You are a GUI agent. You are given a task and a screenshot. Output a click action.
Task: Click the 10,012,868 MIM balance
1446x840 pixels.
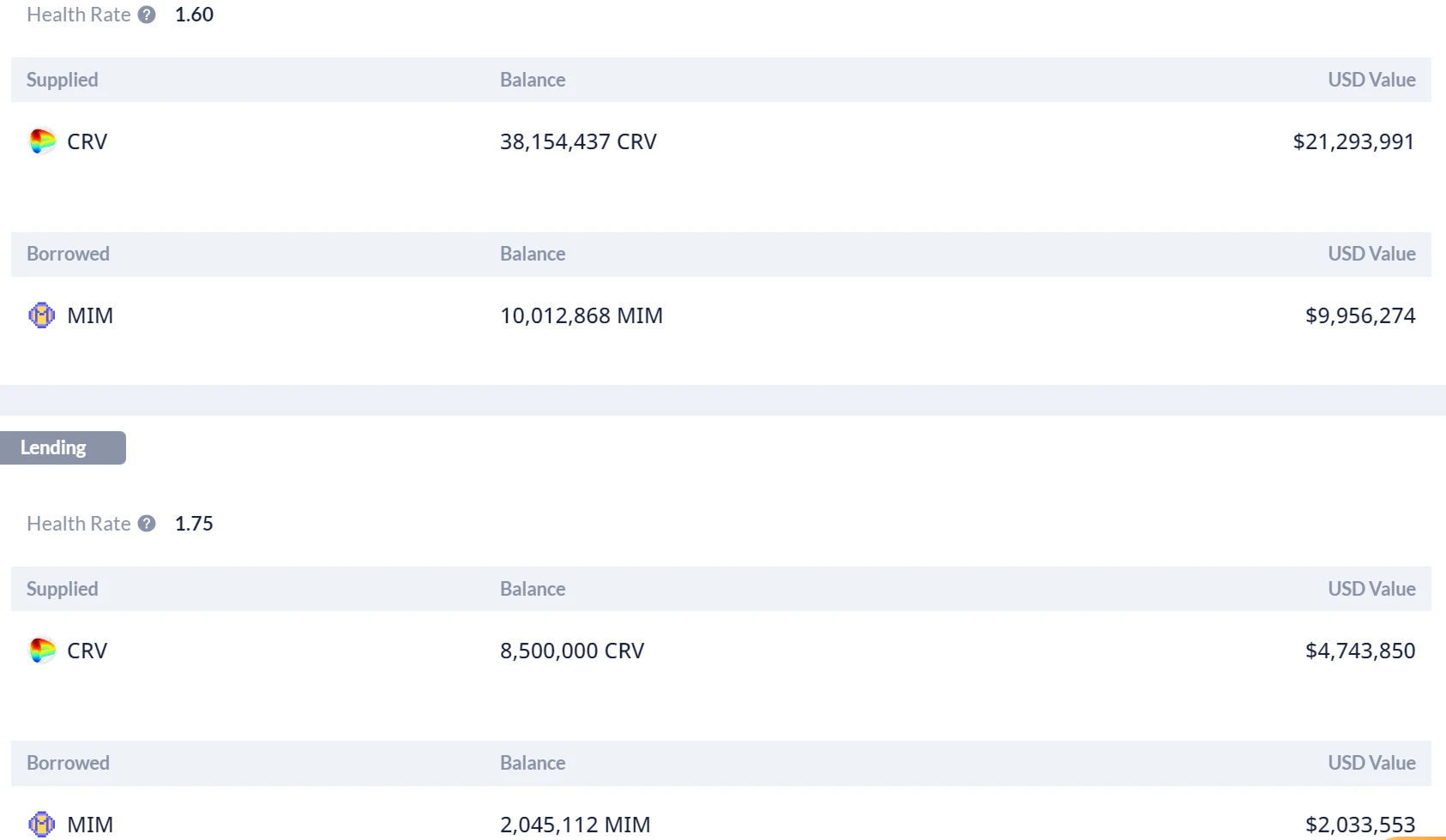coord(581,315)
